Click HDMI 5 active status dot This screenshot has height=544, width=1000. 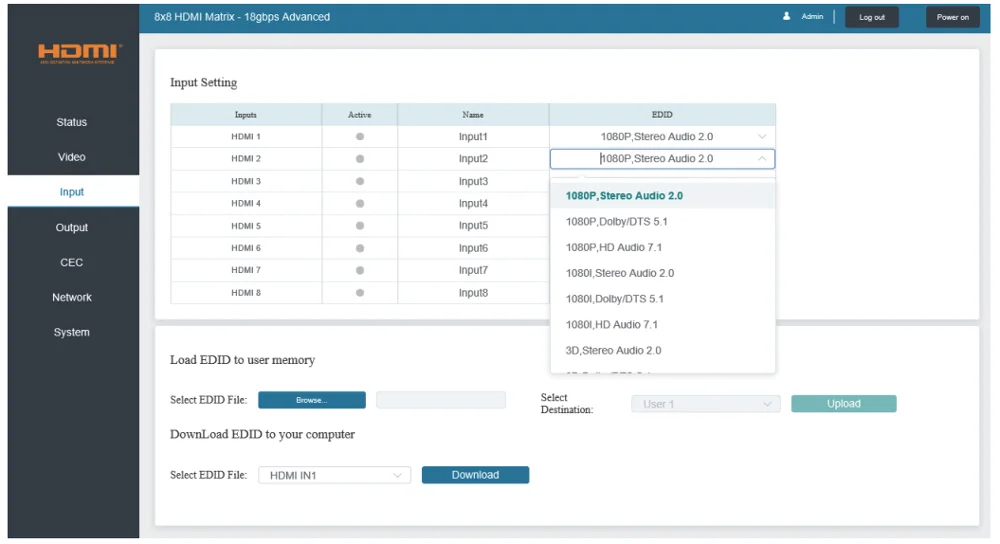coord(360,226)
